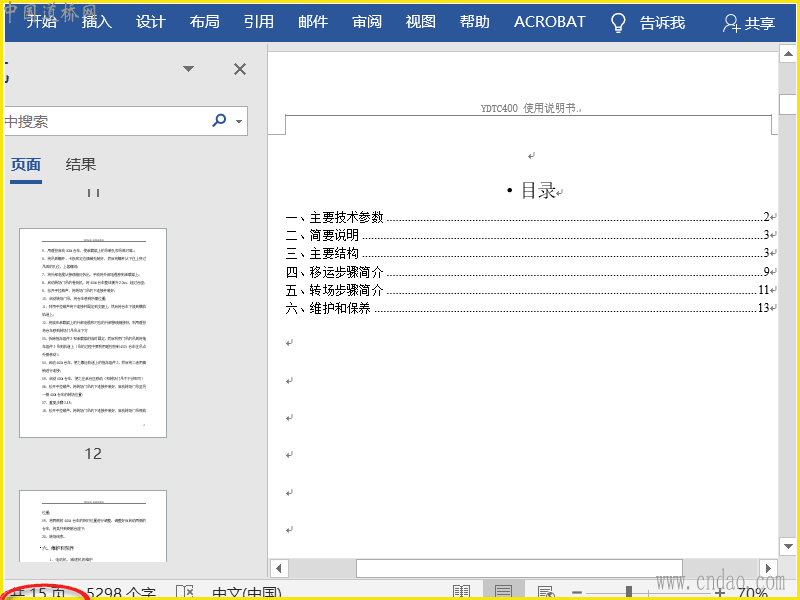Click the zoom in plus button
Viewport: 800px width, 600px height.
tap(720, 593)
